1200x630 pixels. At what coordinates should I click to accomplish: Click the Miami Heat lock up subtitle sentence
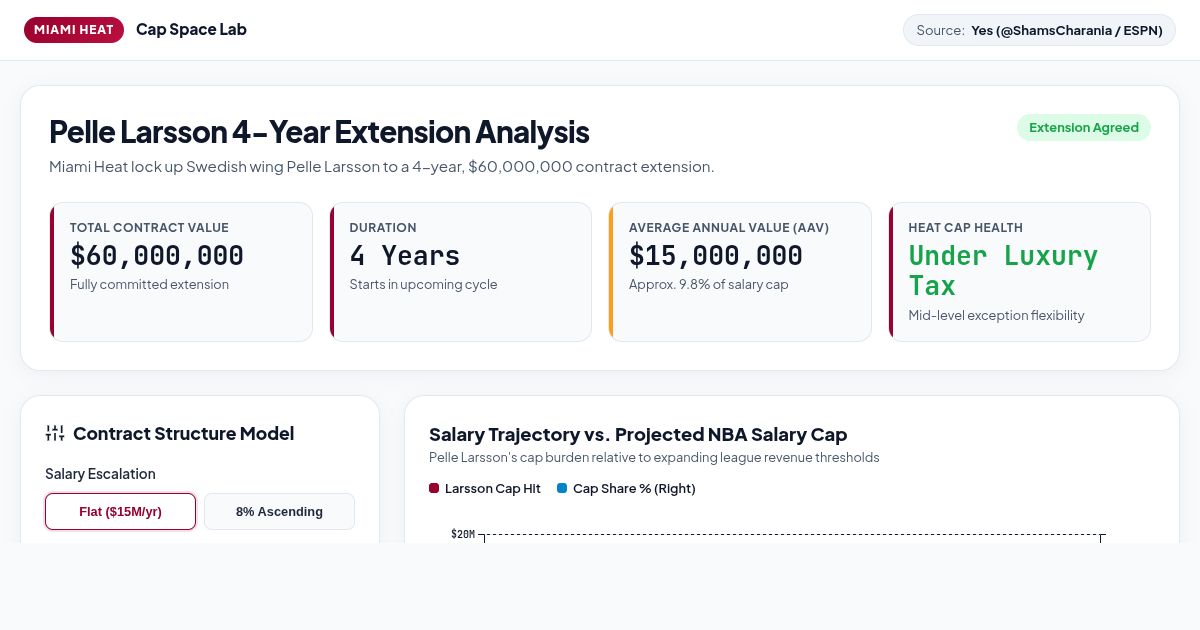click(x=382, y=167)
